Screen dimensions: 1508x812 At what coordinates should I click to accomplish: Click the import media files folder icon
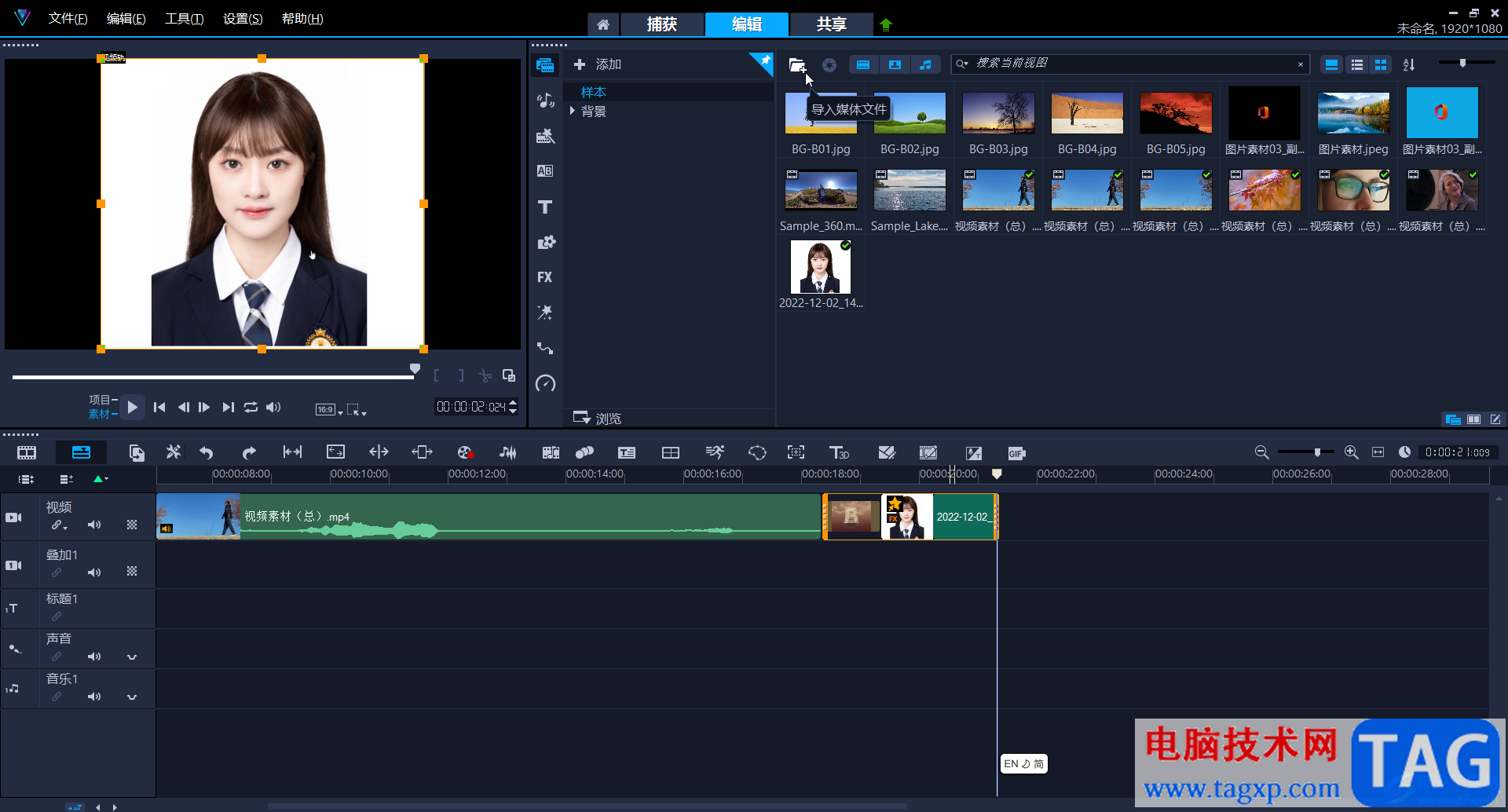click(x=797, y=65)
